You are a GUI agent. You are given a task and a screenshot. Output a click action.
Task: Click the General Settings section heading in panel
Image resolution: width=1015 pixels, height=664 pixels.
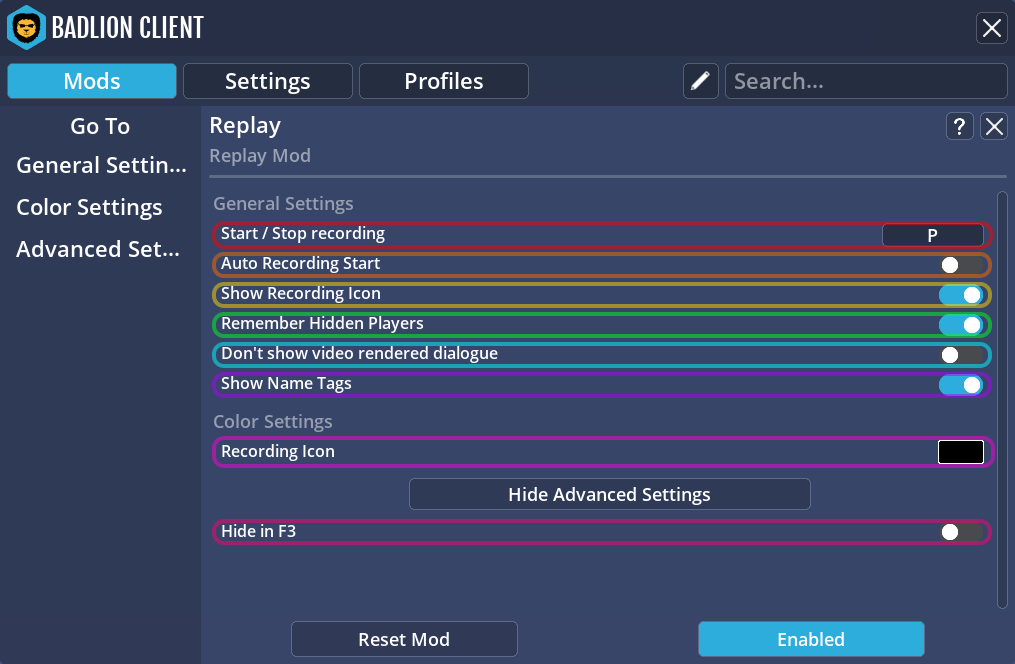284,204
